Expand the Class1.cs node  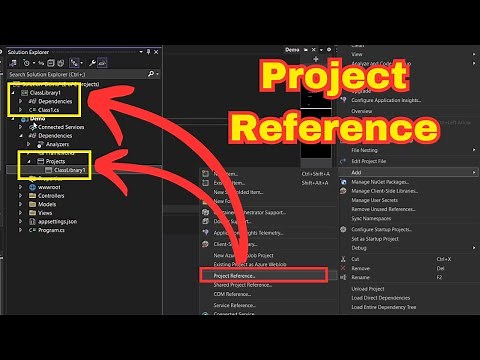[21, 110]
